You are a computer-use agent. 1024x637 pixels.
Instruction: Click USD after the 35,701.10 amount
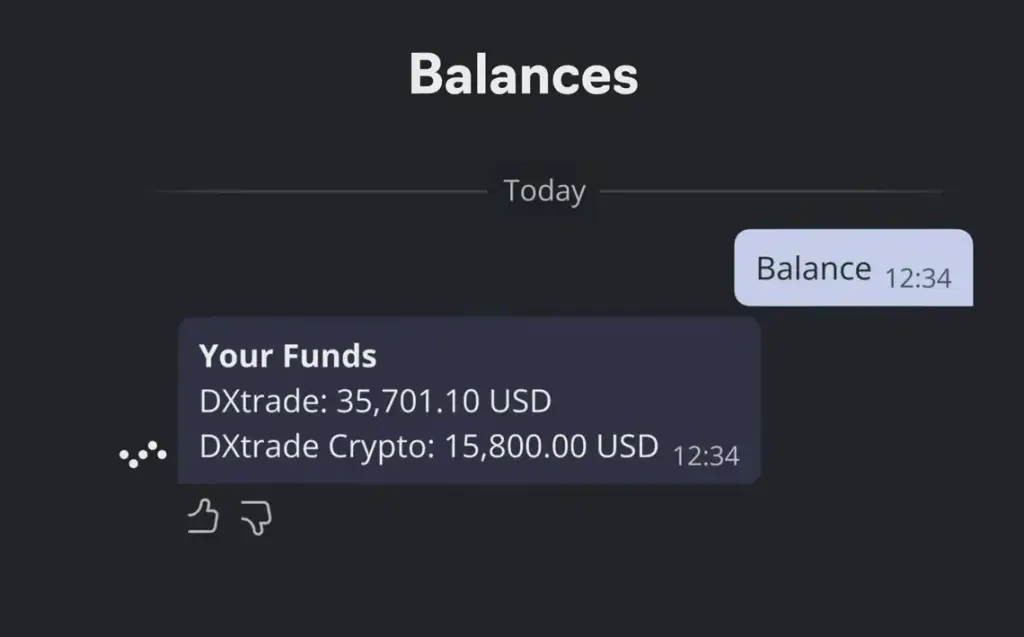click(520, 401)
